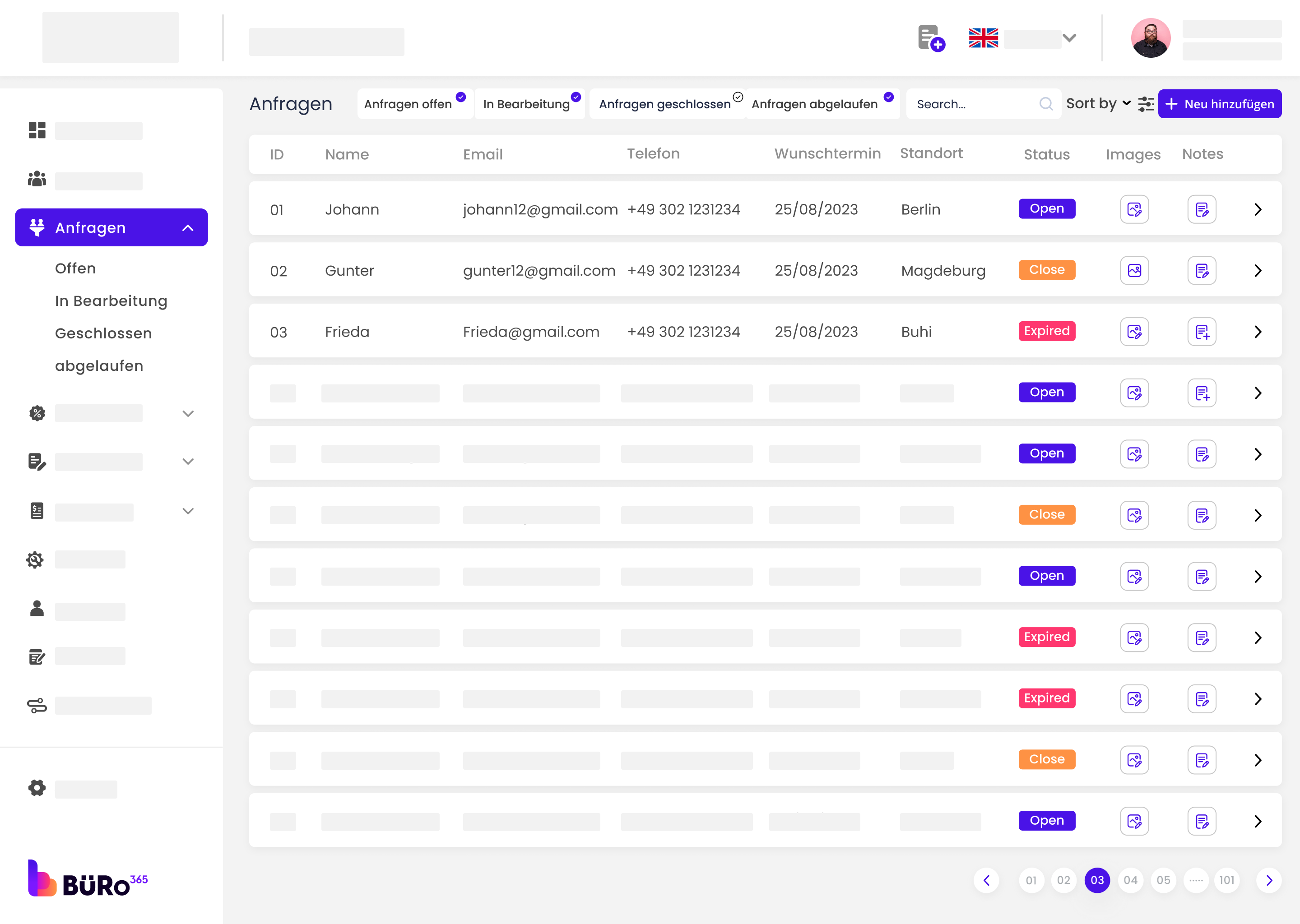Click the add document icon in header
The height and width of the screenshot is (924, 1300).
point(931,38)
